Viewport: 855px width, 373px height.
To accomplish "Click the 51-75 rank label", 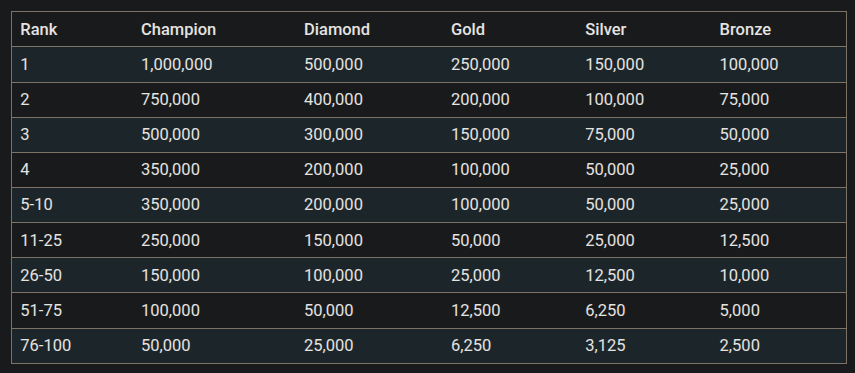I will pos(41,310).
